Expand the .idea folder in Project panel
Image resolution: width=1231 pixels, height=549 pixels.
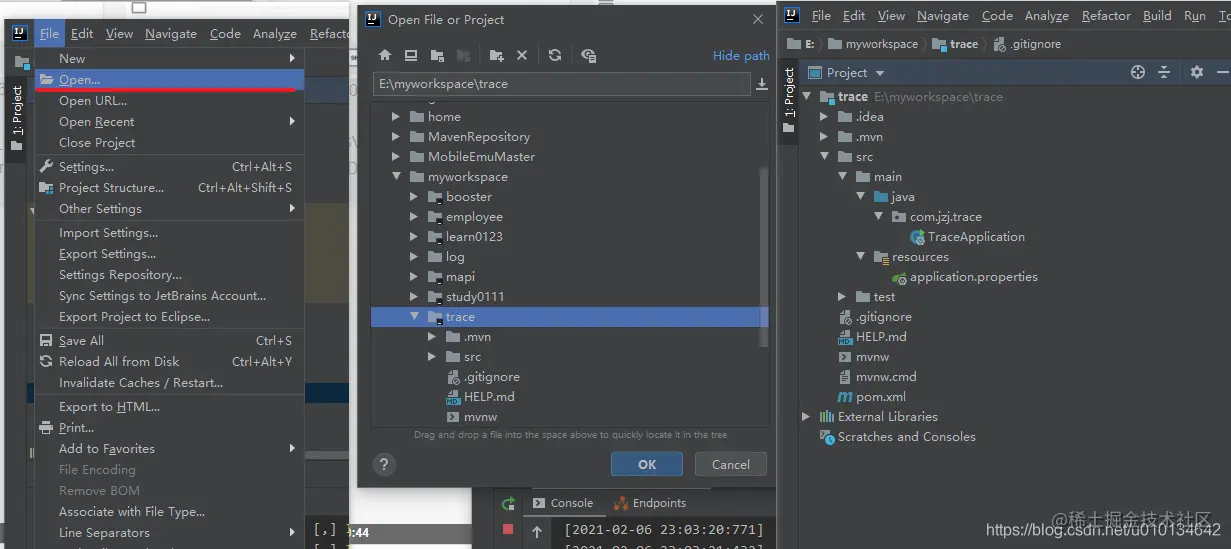(824, 117)
